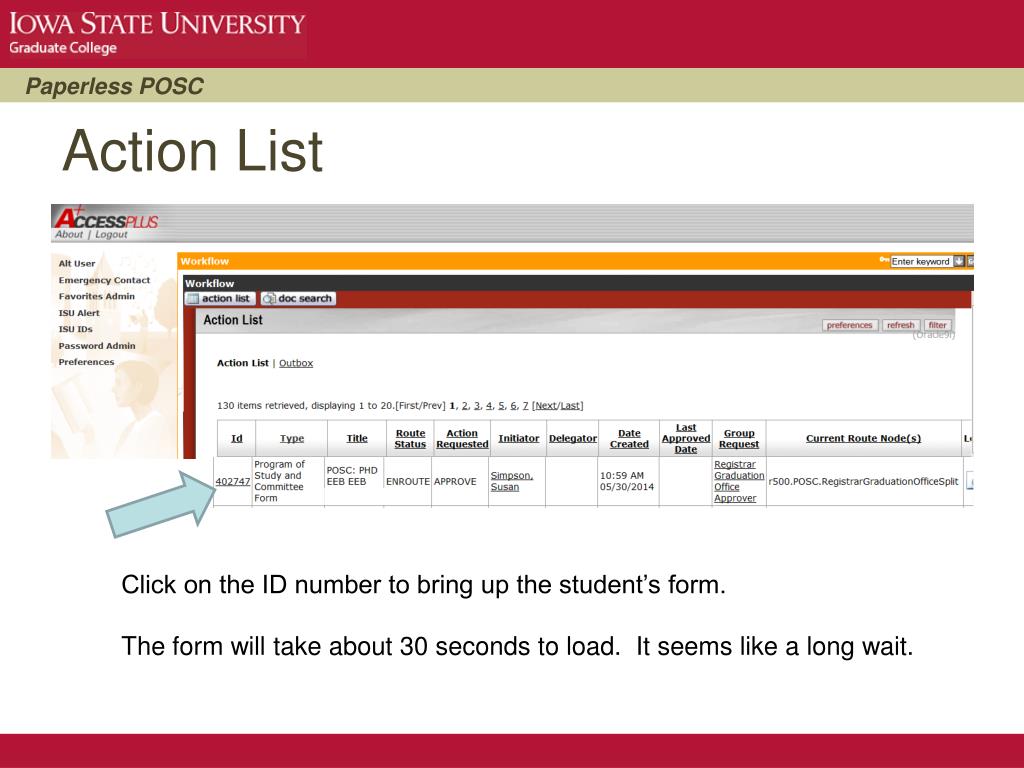Select the APPROVE action cell
The height and width of the screenshot is (768, 1024).
(x=455, y=481)
